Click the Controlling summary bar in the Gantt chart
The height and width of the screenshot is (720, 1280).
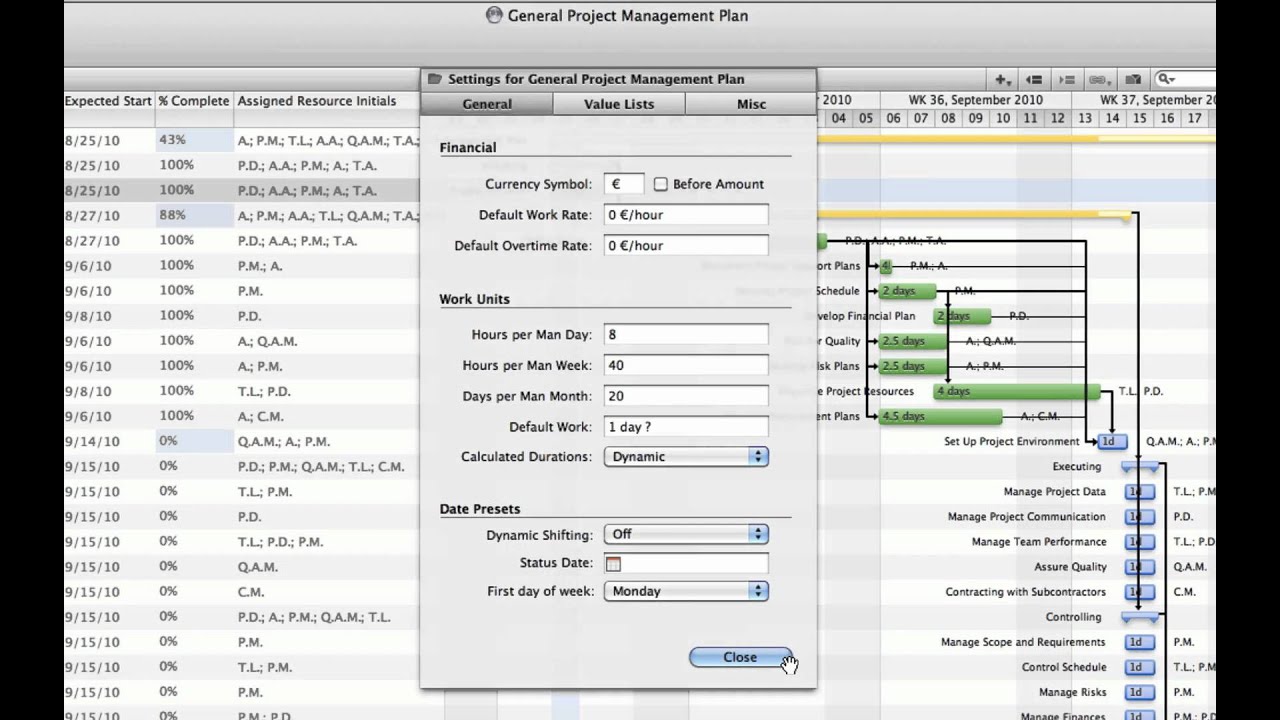pos(1140,618)
